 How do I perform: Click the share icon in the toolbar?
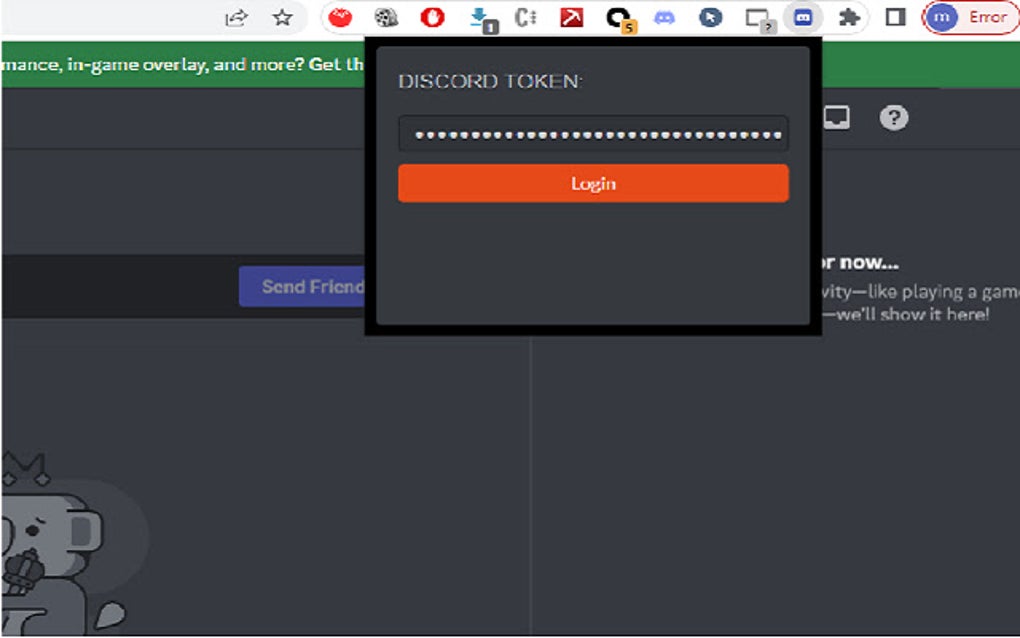(236, 17)
